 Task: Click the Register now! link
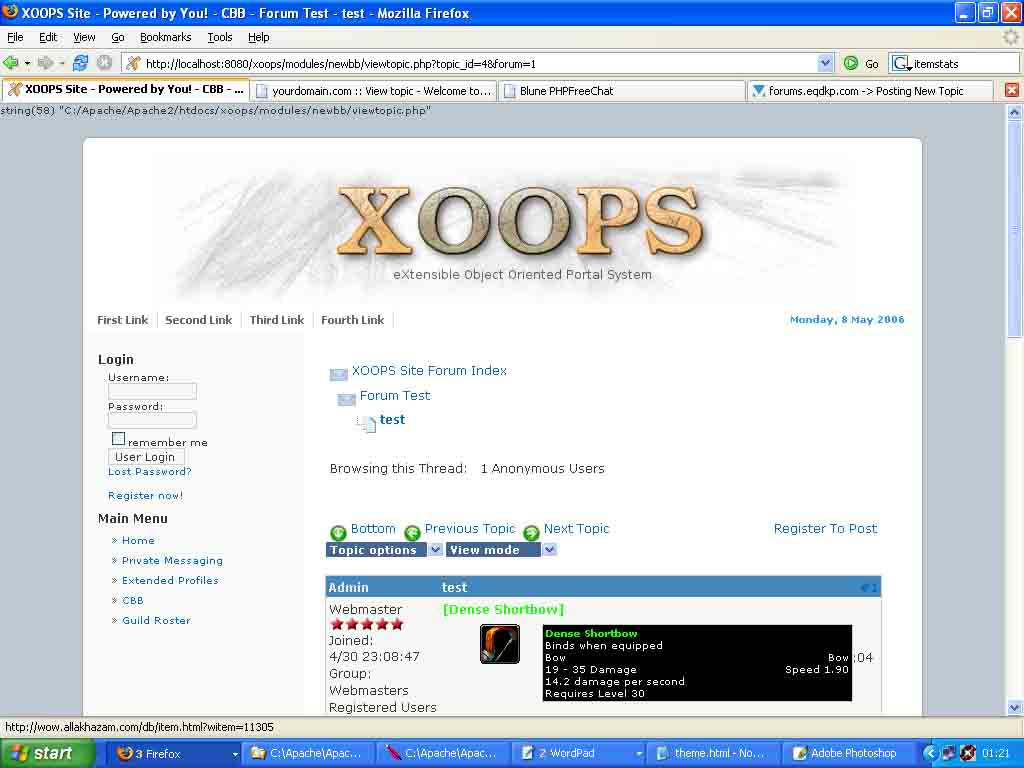click(x=145, y=496)
